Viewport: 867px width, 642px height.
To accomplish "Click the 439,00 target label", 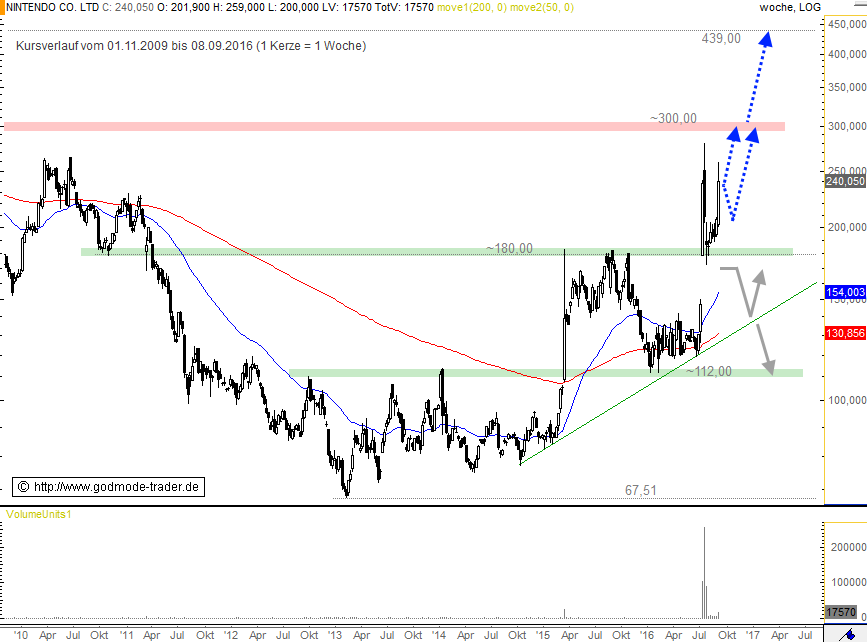I will pyautogui.click(x=721, y=38).
